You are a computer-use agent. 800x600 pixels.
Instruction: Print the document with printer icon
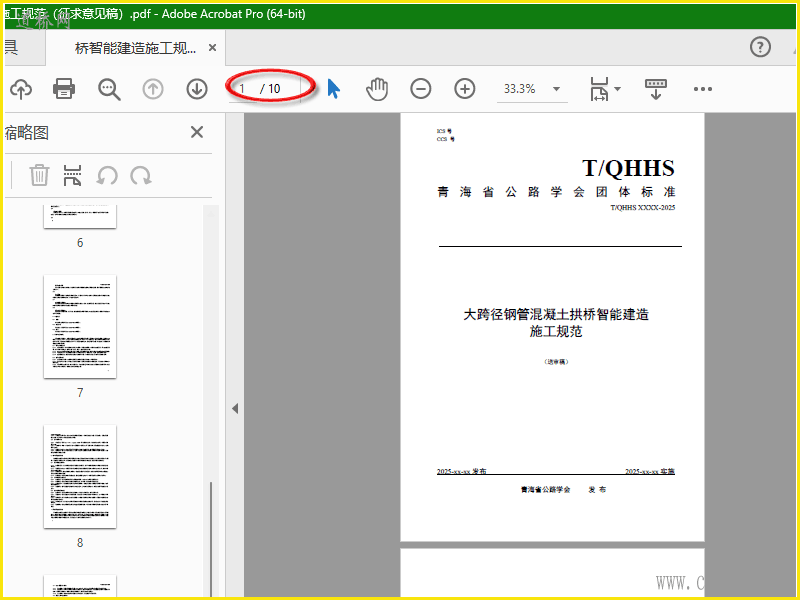click(x=64, y=89)
